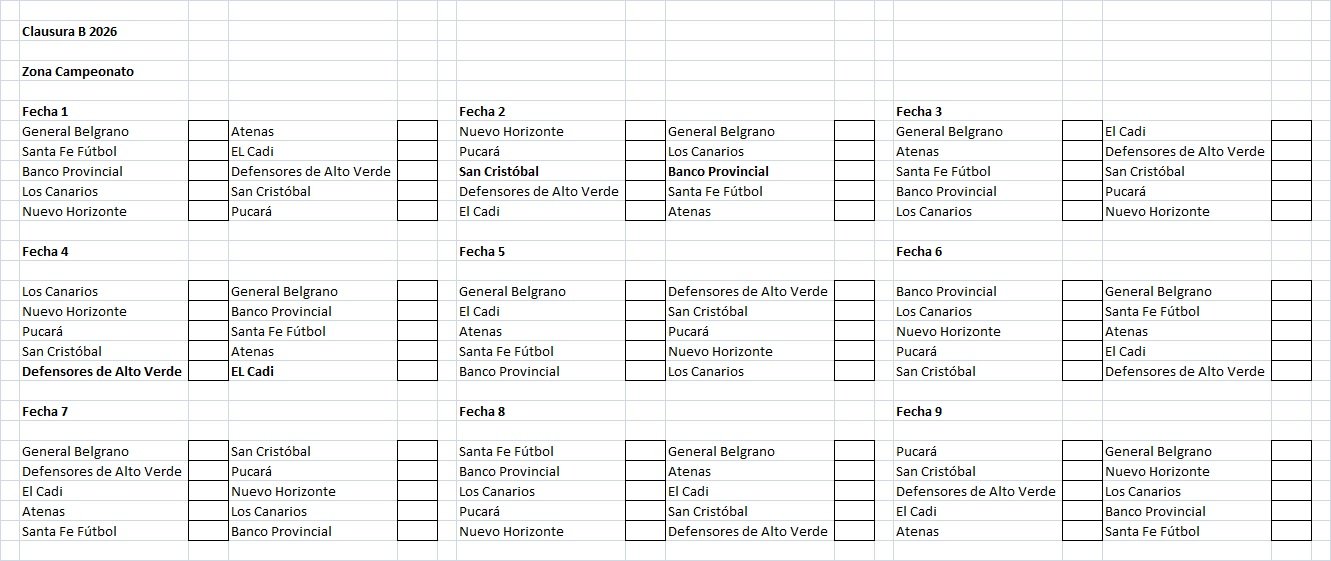Click score box beside Pucará in Fecha 9
Screen dimensions: 1331x561
(x=1082, y=451)
